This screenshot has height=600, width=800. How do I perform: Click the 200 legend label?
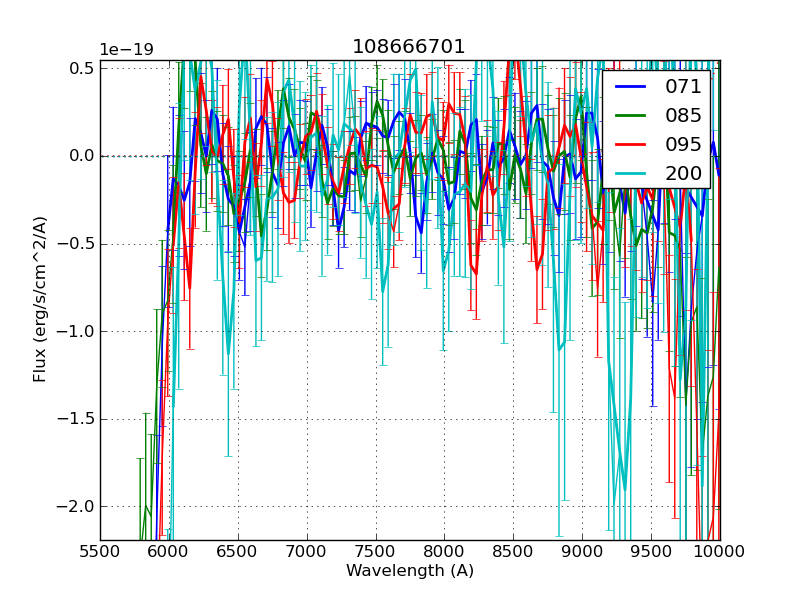point(684,173)
